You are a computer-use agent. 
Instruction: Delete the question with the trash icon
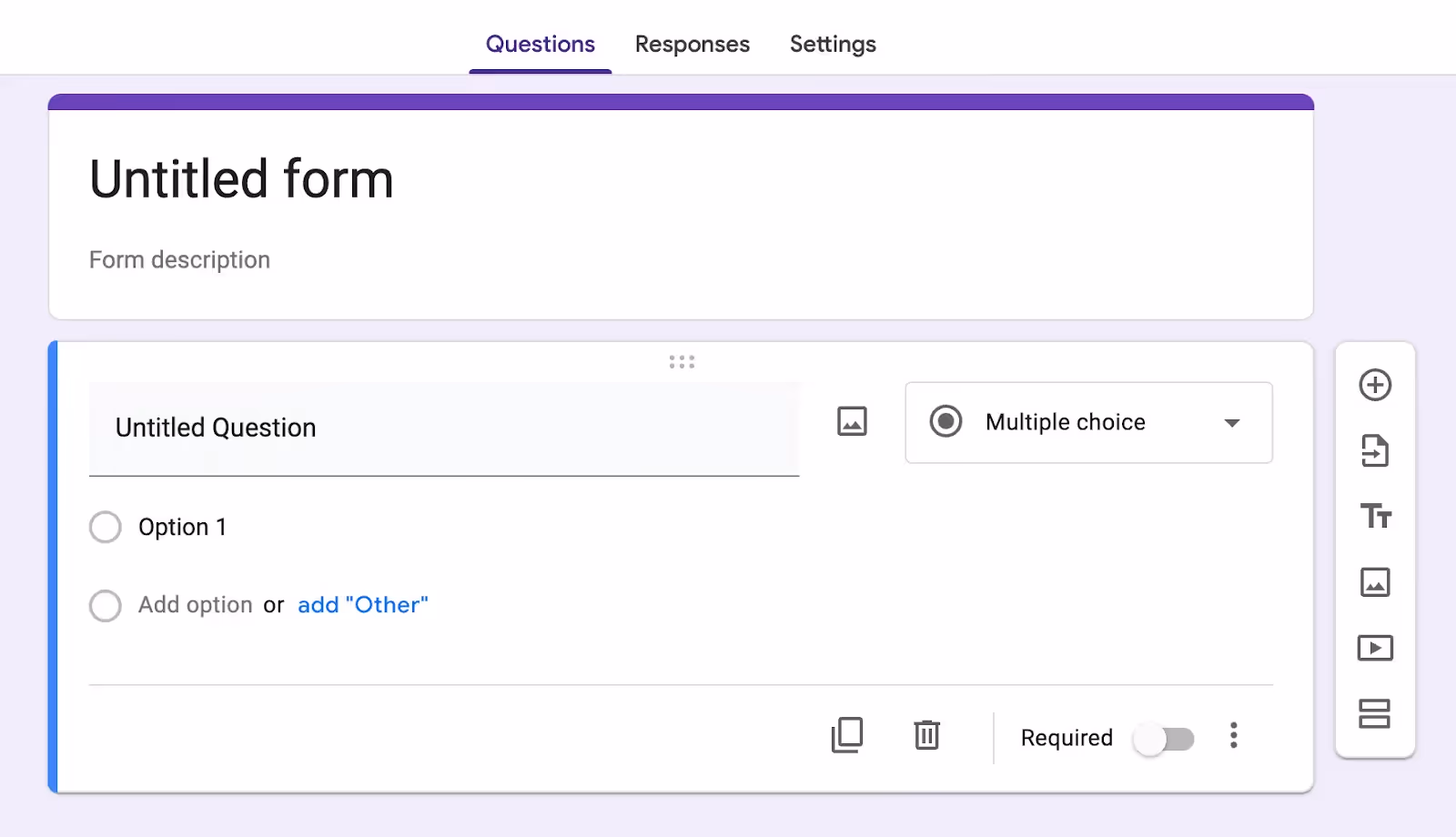(926, 735)
